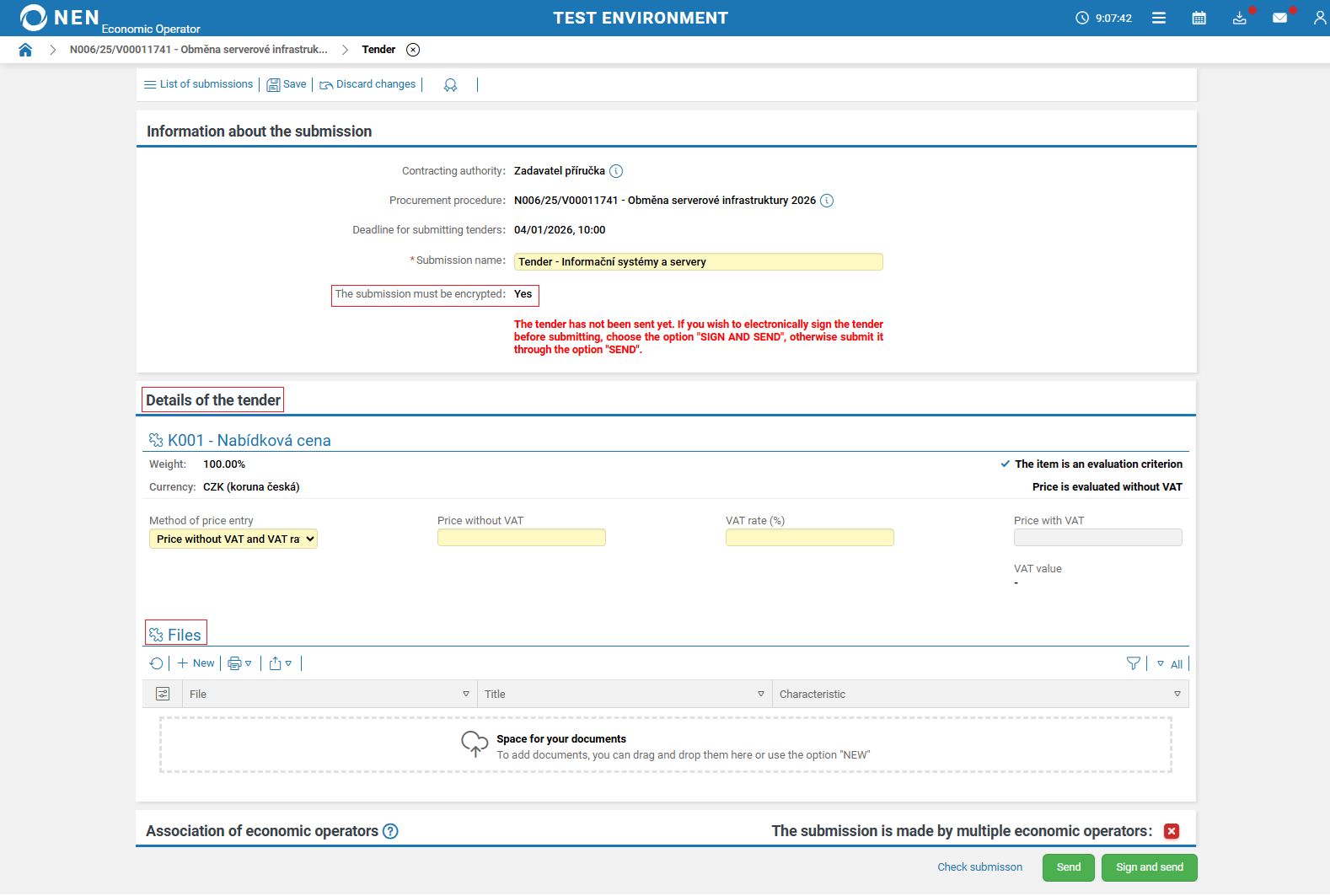Open the calendar icon in header
This screenshot has height=896, width=1330.
1199,18
